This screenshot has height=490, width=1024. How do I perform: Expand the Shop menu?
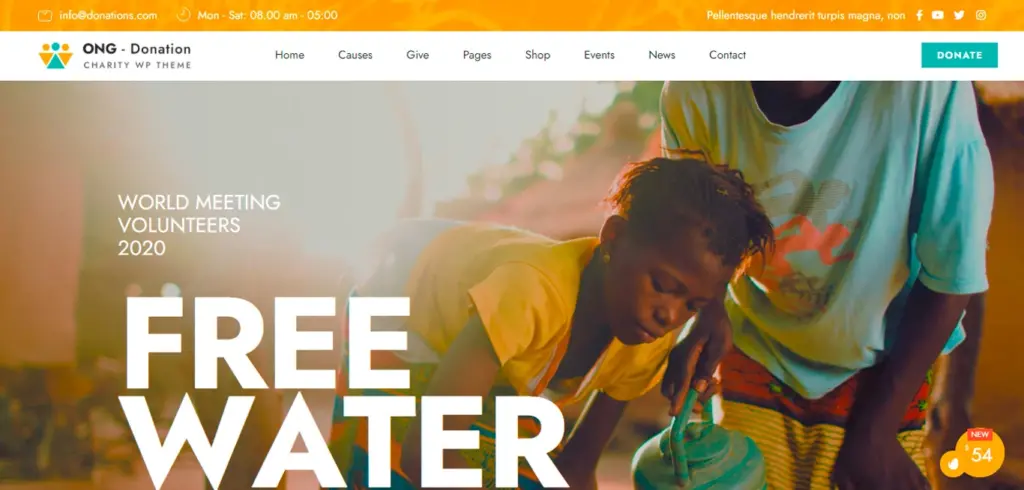tap(537, 56)
